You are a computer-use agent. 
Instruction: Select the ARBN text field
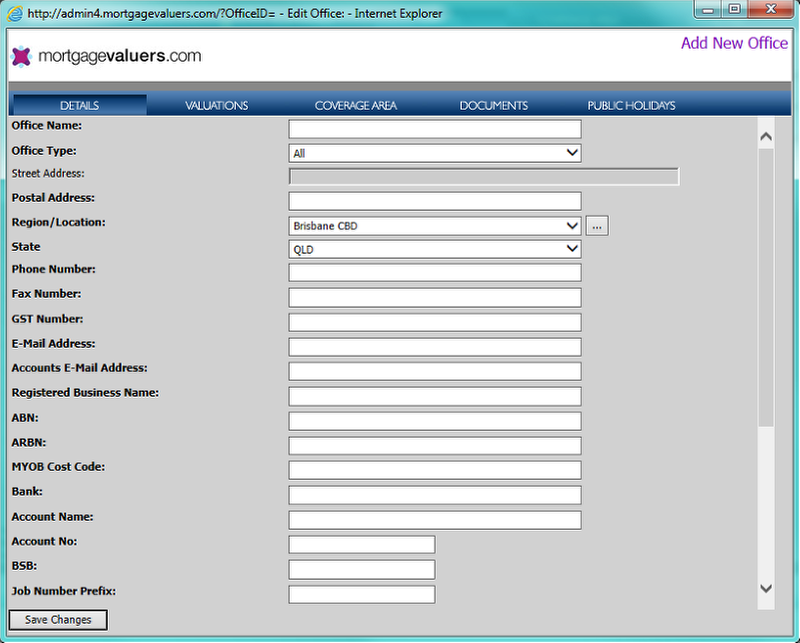(x=435, y=446)
